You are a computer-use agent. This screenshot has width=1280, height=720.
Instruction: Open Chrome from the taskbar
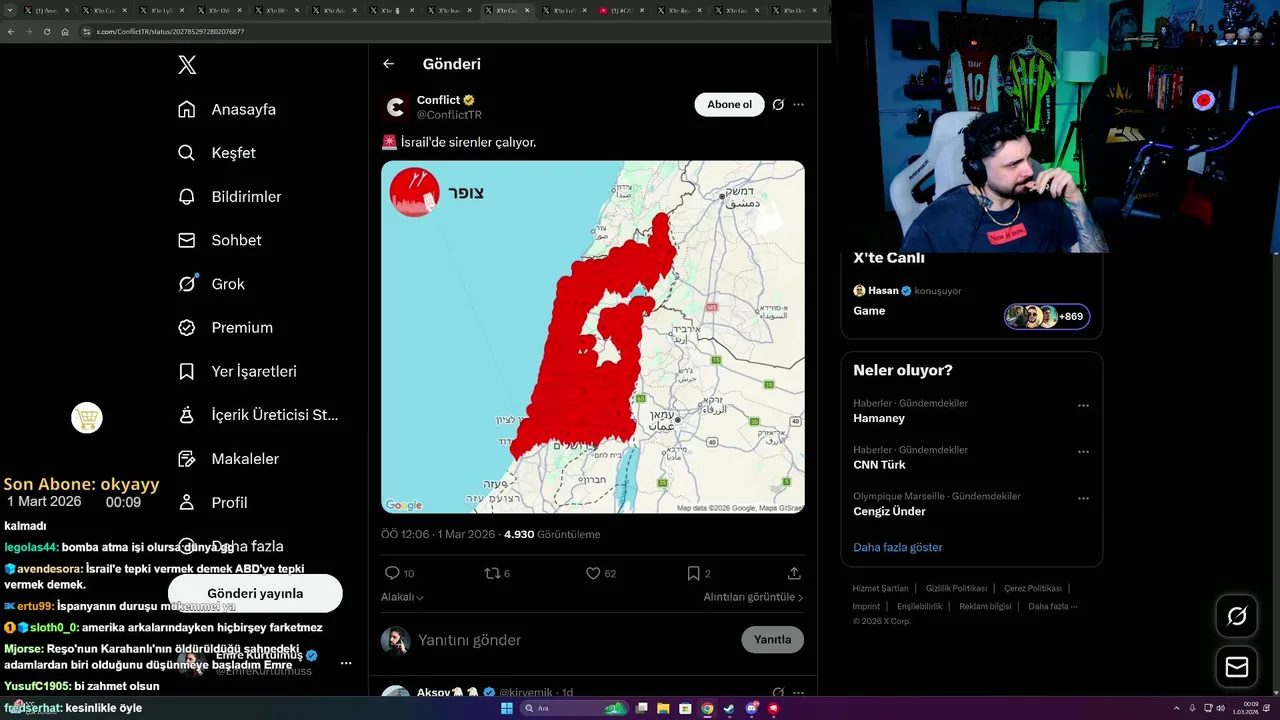pyautogui.click(x=707, y=709)
